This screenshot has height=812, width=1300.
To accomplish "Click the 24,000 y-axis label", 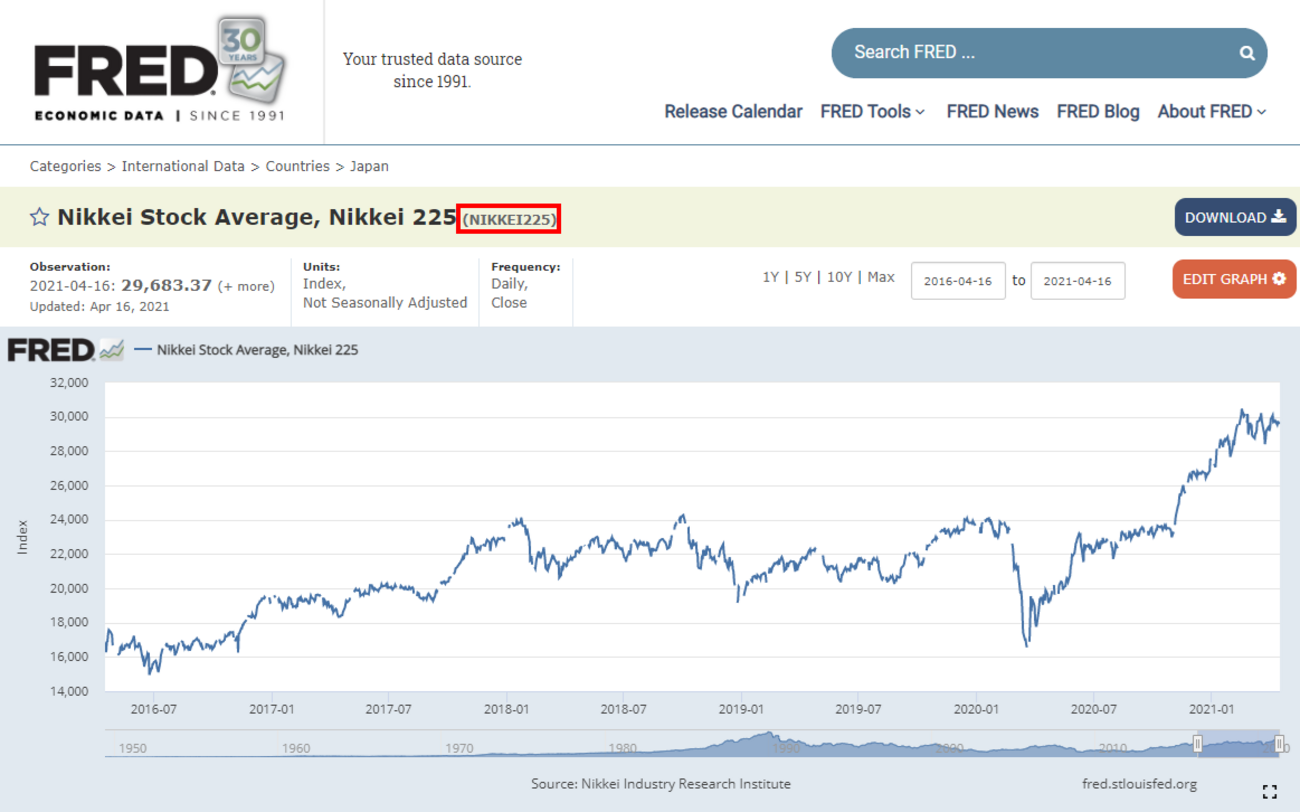I will pos(69,520).
